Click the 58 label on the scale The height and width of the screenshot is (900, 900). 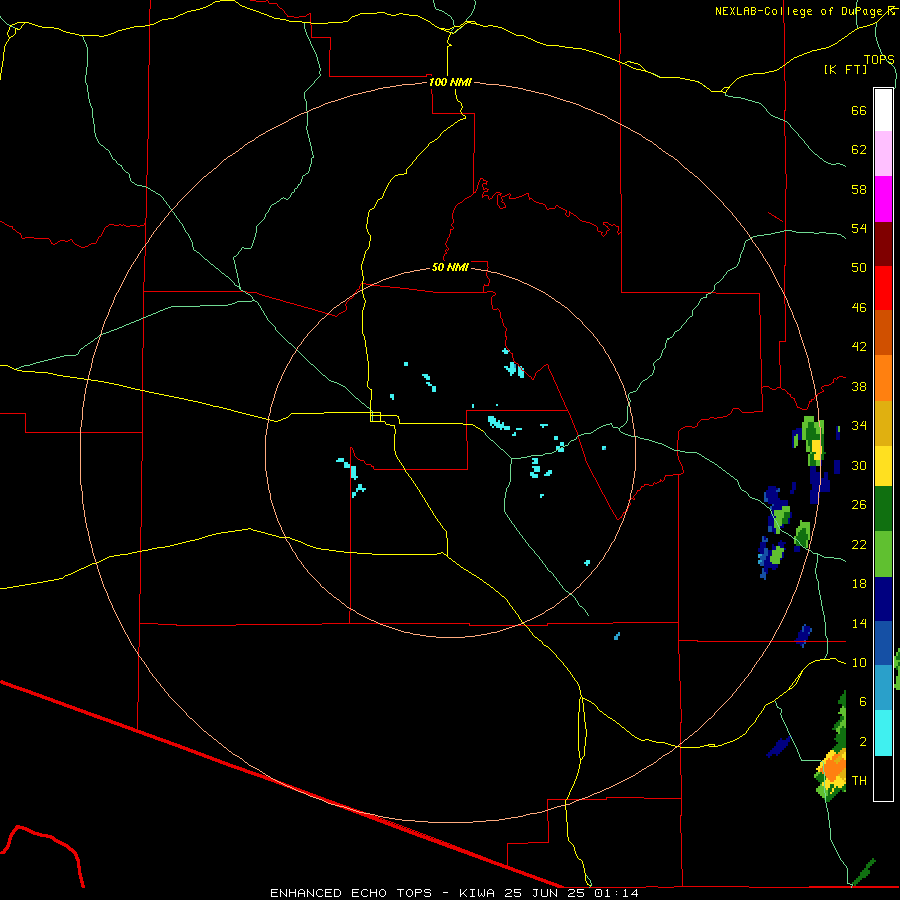tap(859, 189)
